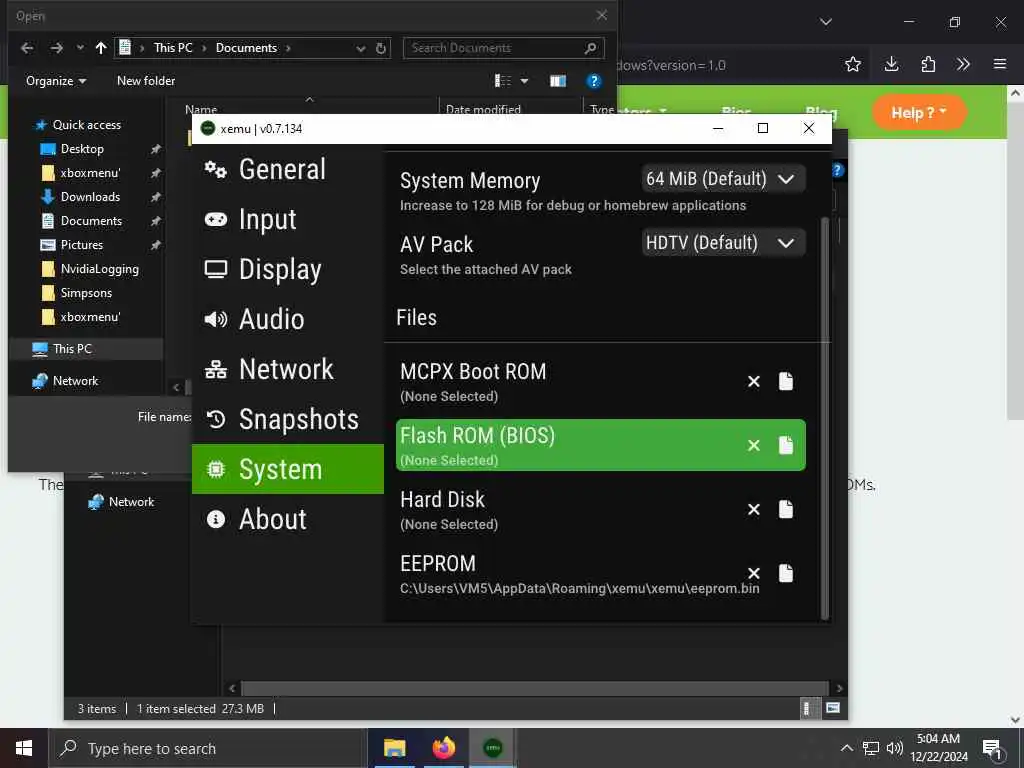Open recent locations dropdown in Open dialog
Screen dimensions: 1024x768
click(x=80, y=48)
